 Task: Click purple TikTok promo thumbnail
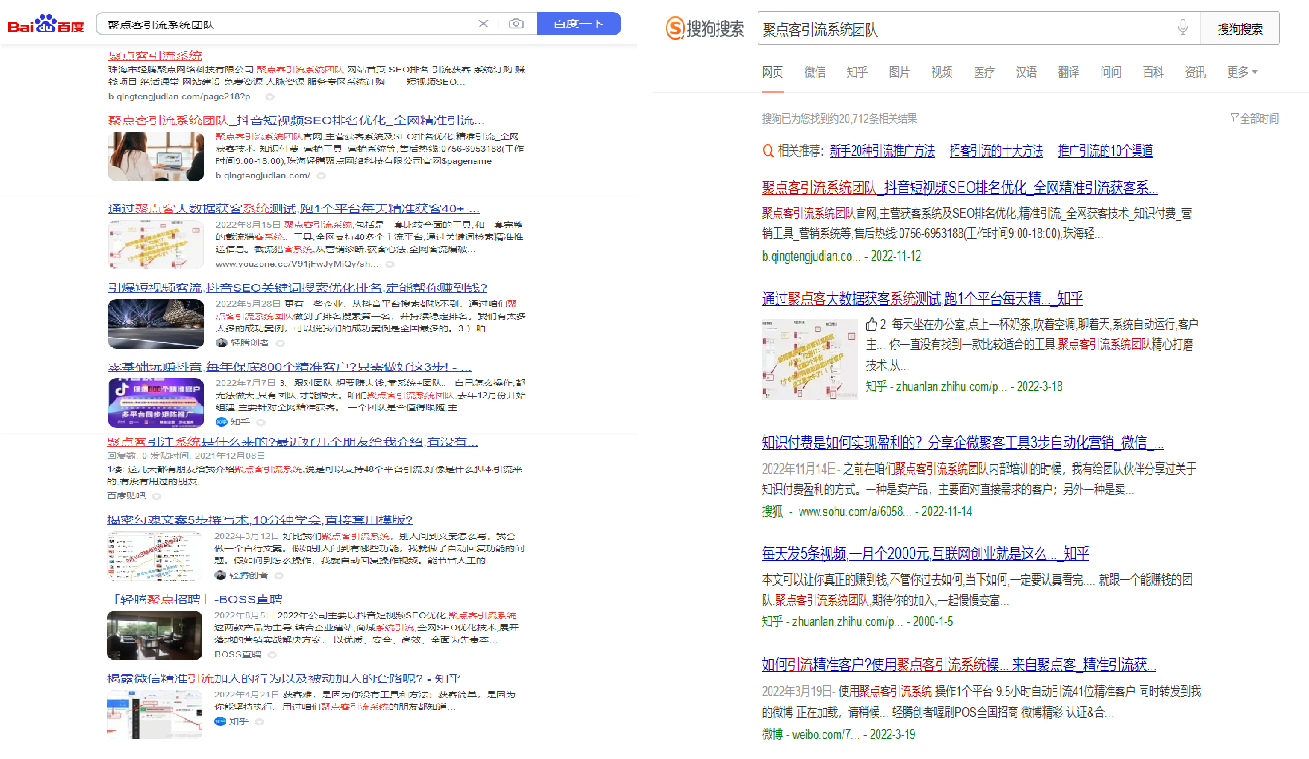156,402
